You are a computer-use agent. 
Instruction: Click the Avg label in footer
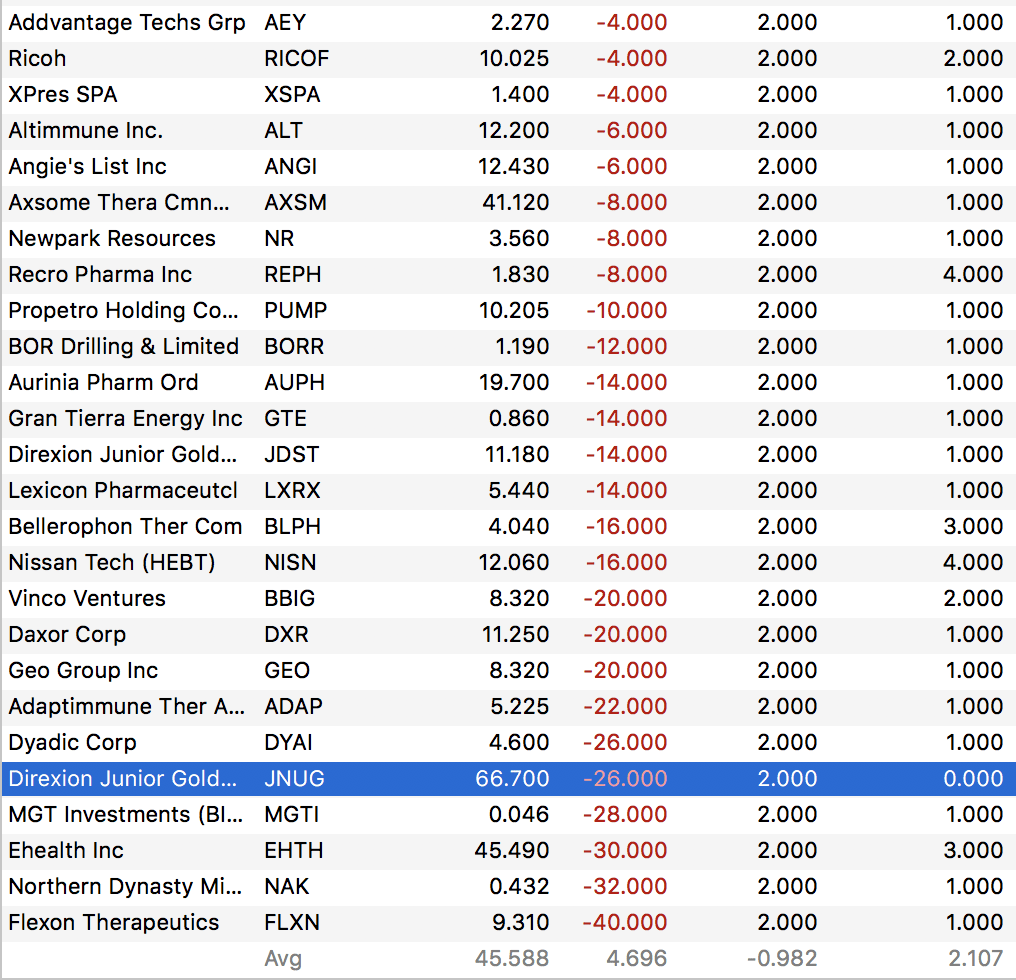coord(283,959)
